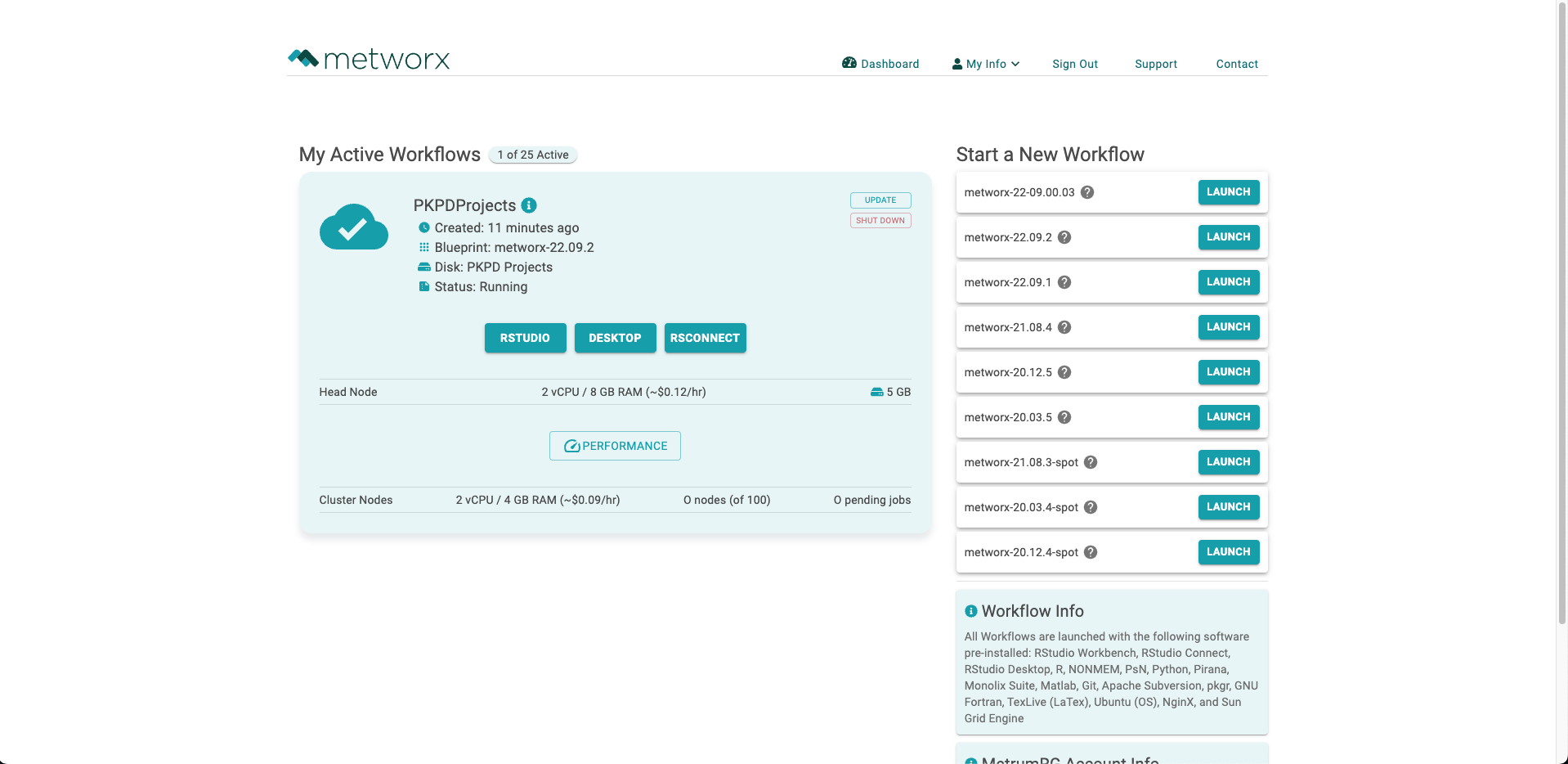The height and width of the screenshot is (764, 1568).
Task: Launch metworx-22.09.1 workflow
Action: coord(1229,282)
